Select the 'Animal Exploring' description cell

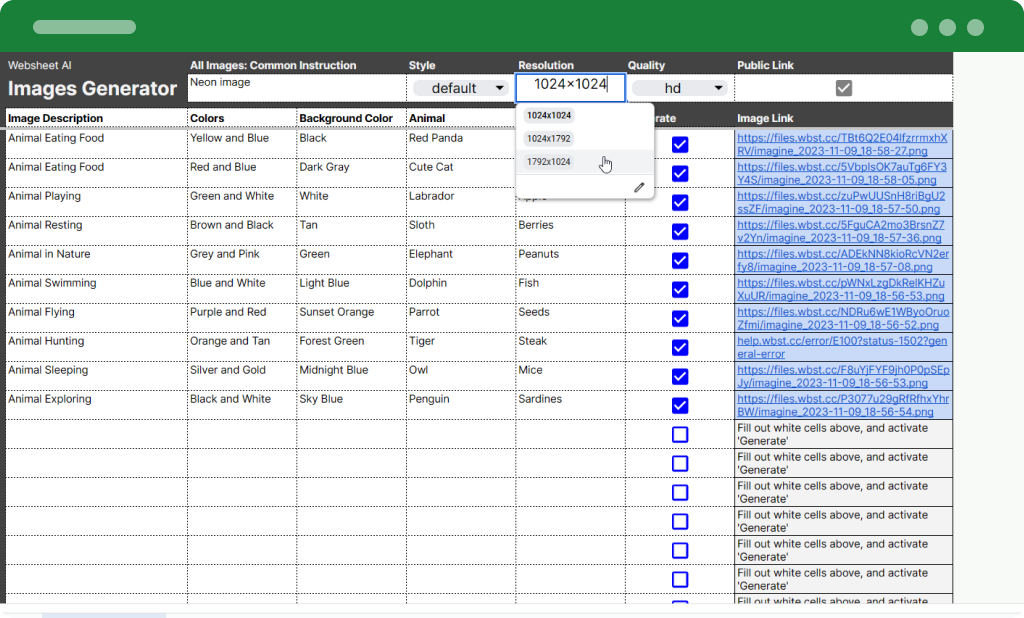pos(97,405)
